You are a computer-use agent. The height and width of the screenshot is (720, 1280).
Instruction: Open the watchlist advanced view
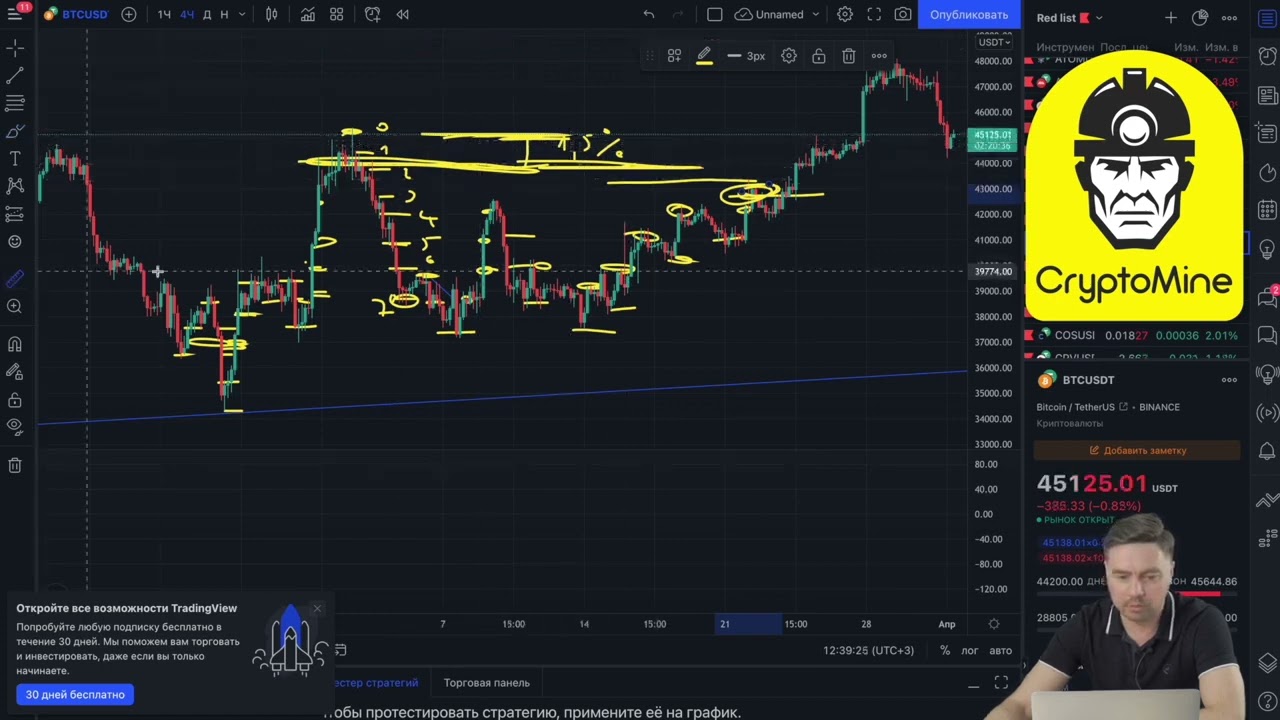coord(1200,18)
